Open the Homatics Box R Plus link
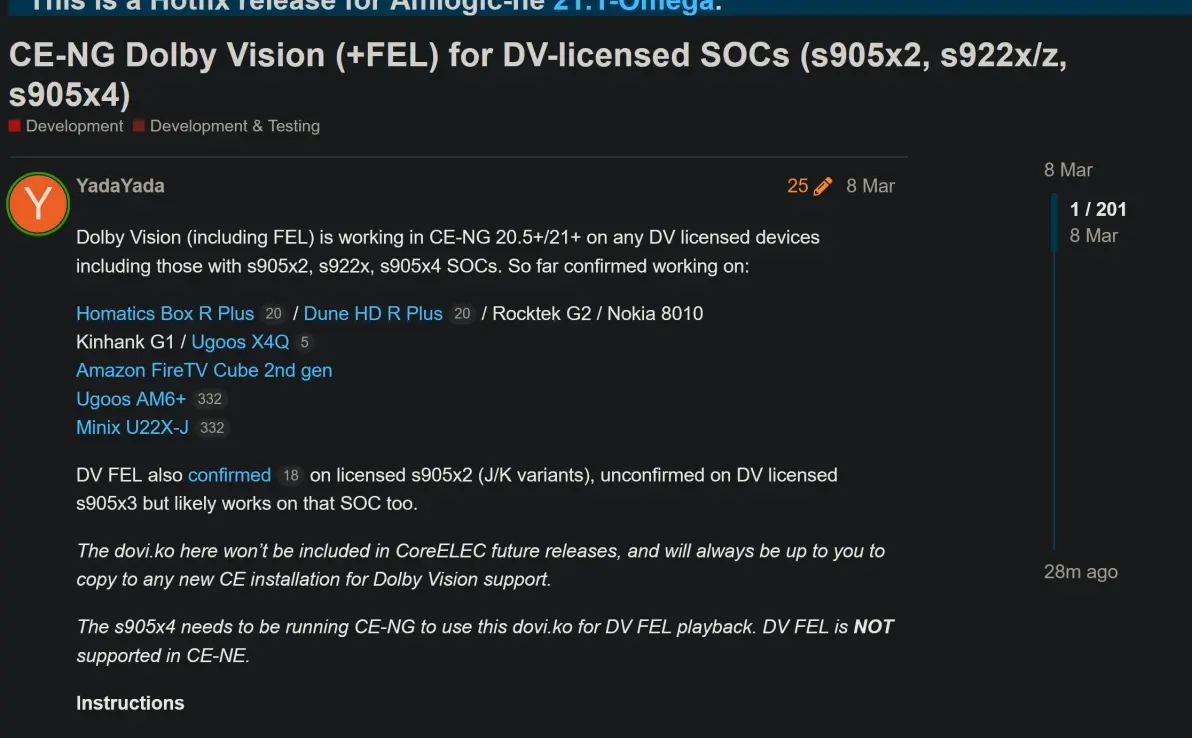Image resolution: width=1192 pixels, height=738 pixels. pyautogui.click(x=165, y=313)
